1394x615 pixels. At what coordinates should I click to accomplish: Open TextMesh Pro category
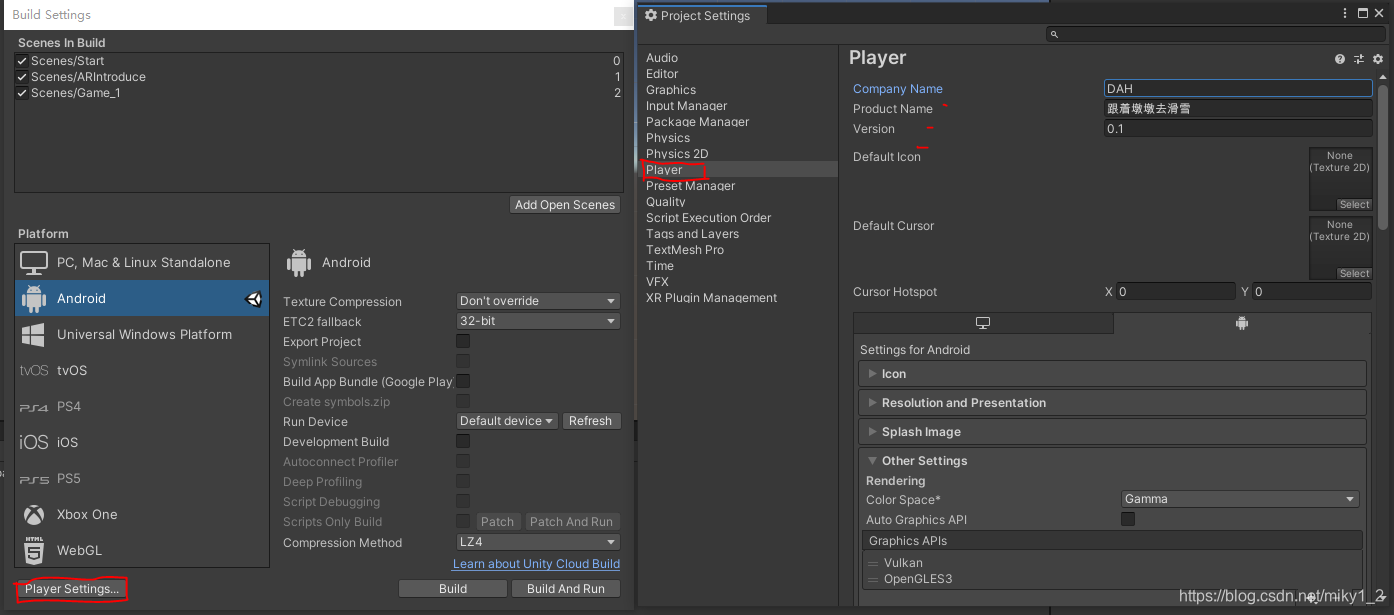coord(685,250)
